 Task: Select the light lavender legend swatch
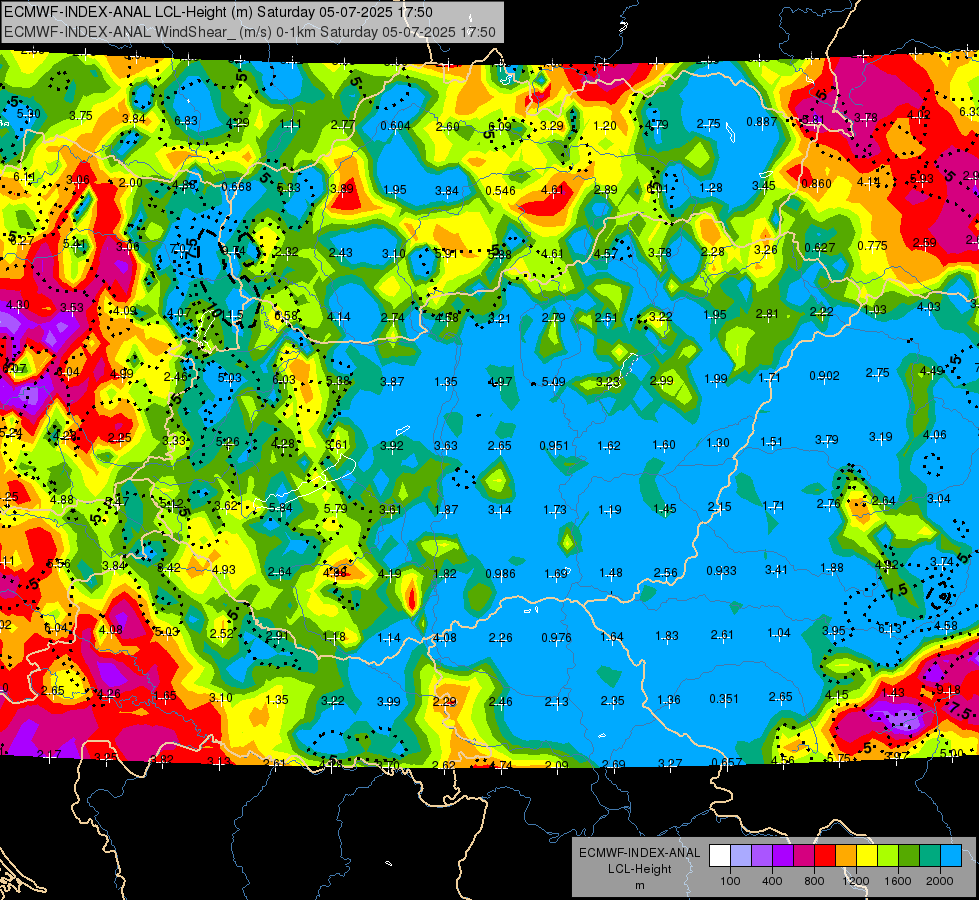(x=741, y=856)
